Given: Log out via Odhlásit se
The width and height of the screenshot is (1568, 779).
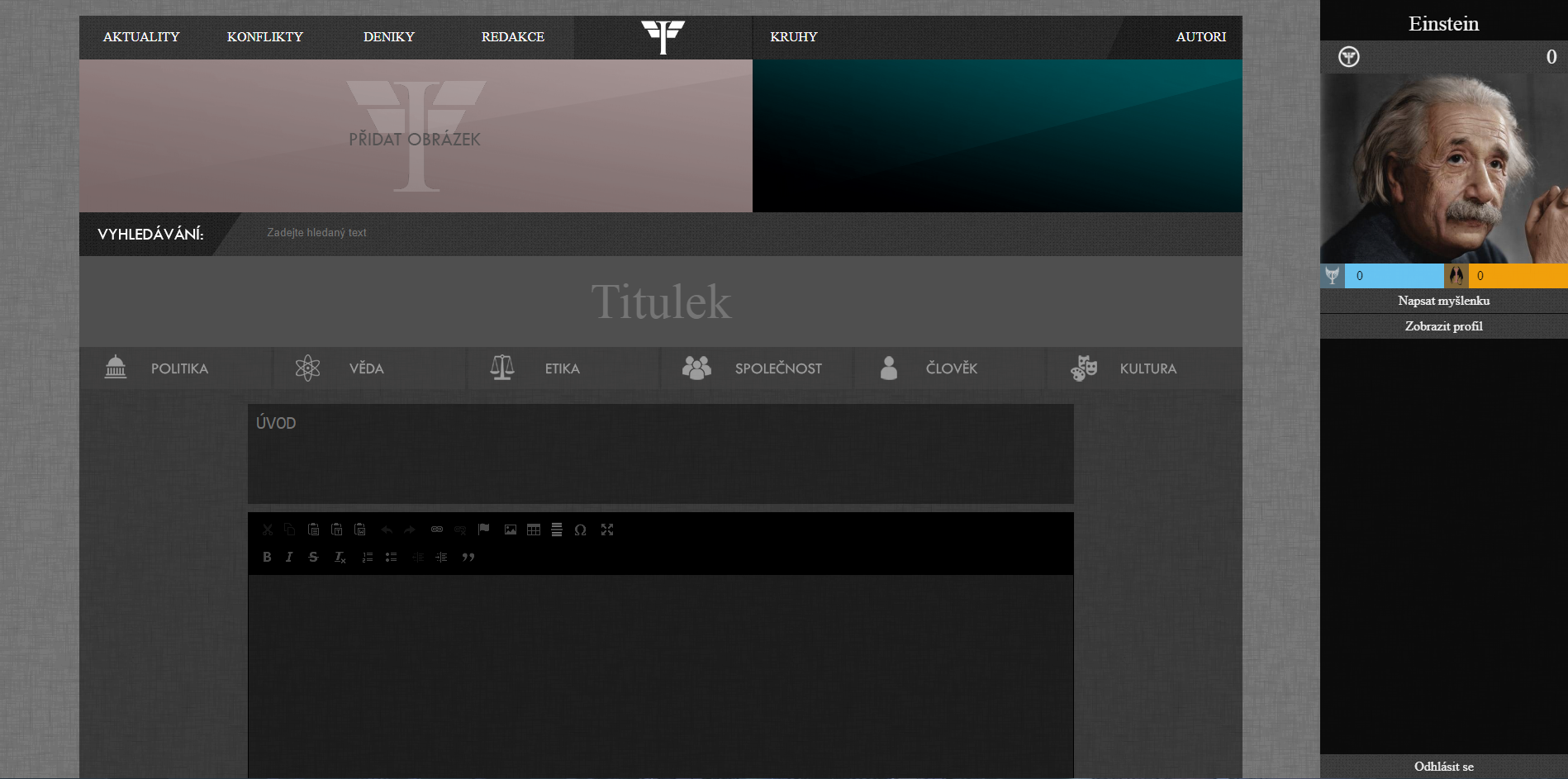Looking at the screenshot, I should [1443, 767].
